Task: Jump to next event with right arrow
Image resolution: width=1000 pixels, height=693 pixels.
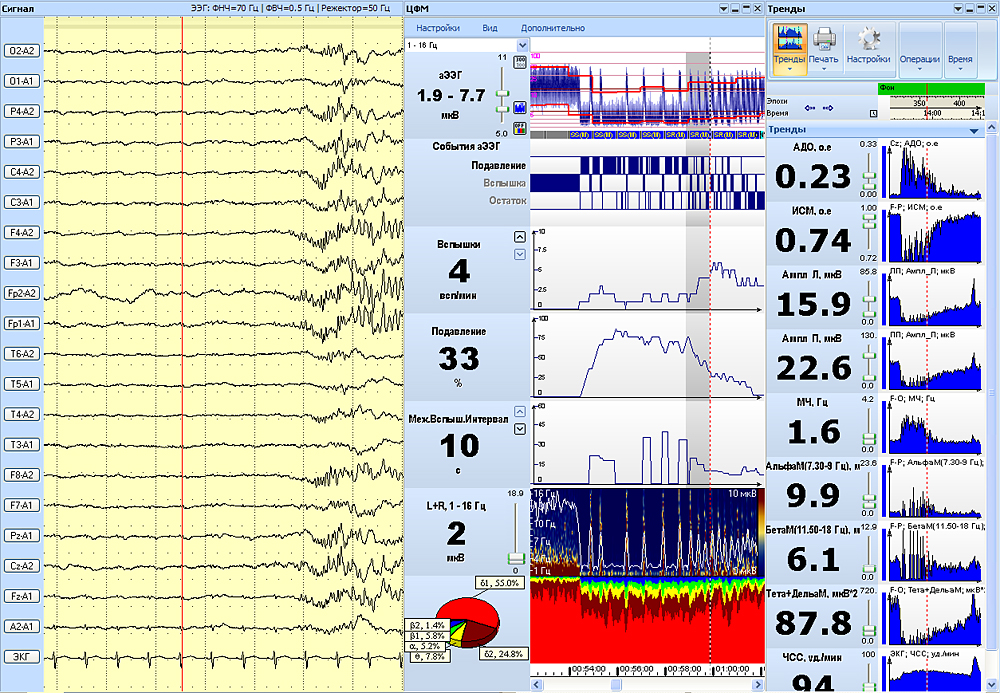Action: pyautogui.click(x=828, y=108)
